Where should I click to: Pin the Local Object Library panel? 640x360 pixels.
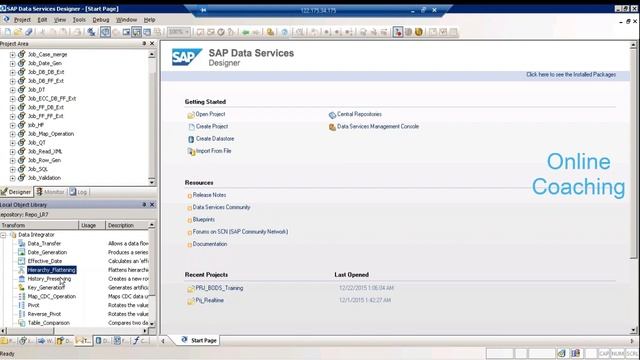(x=144, y=204)
